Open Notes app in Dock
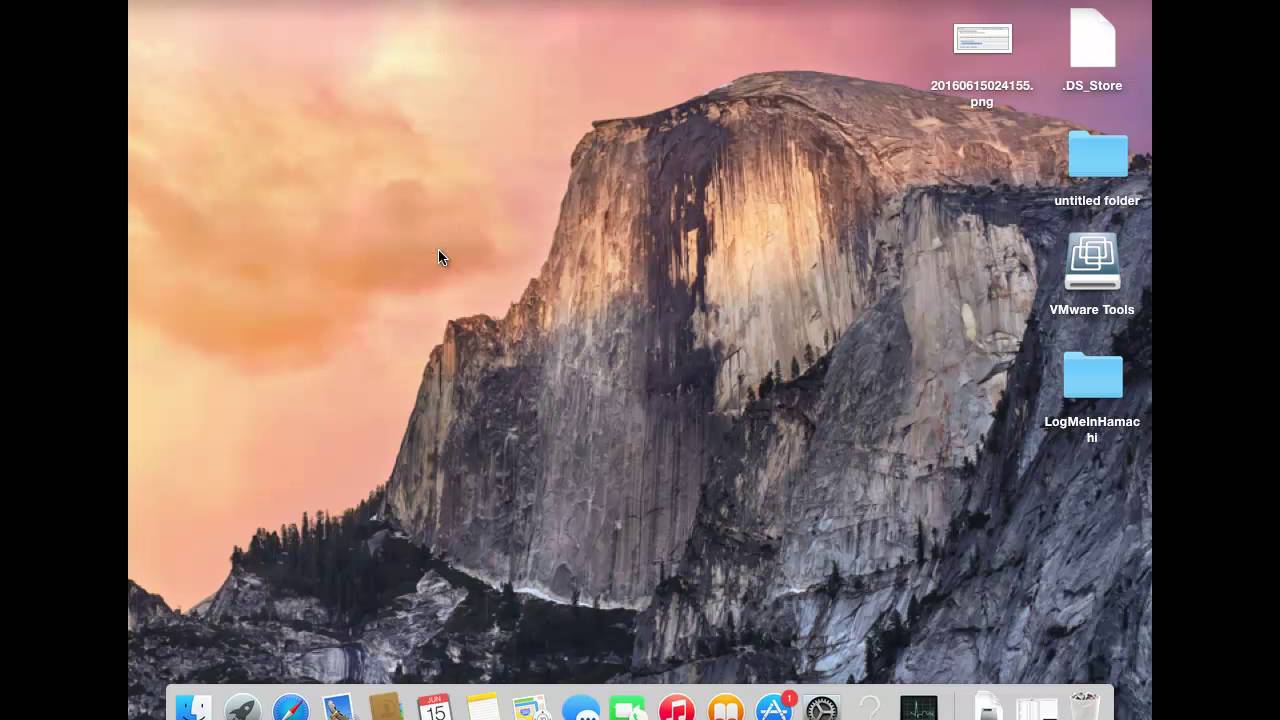1280x720 pixels. [x=483, y=707]
